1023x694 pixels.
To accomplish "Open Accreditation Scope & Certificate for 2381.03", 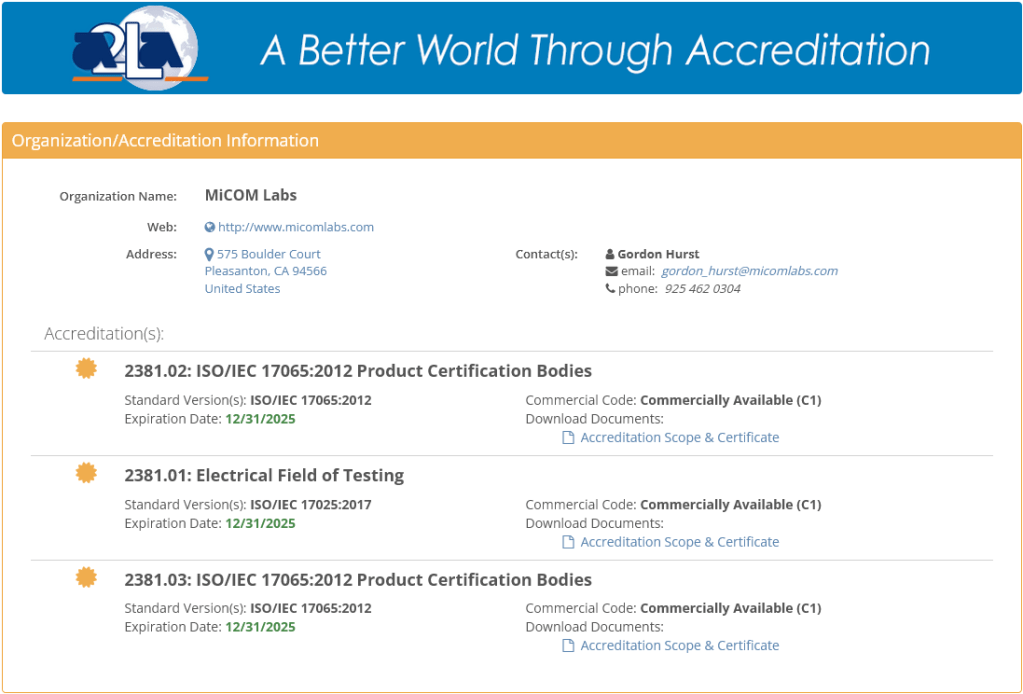I will click(680, 645).
